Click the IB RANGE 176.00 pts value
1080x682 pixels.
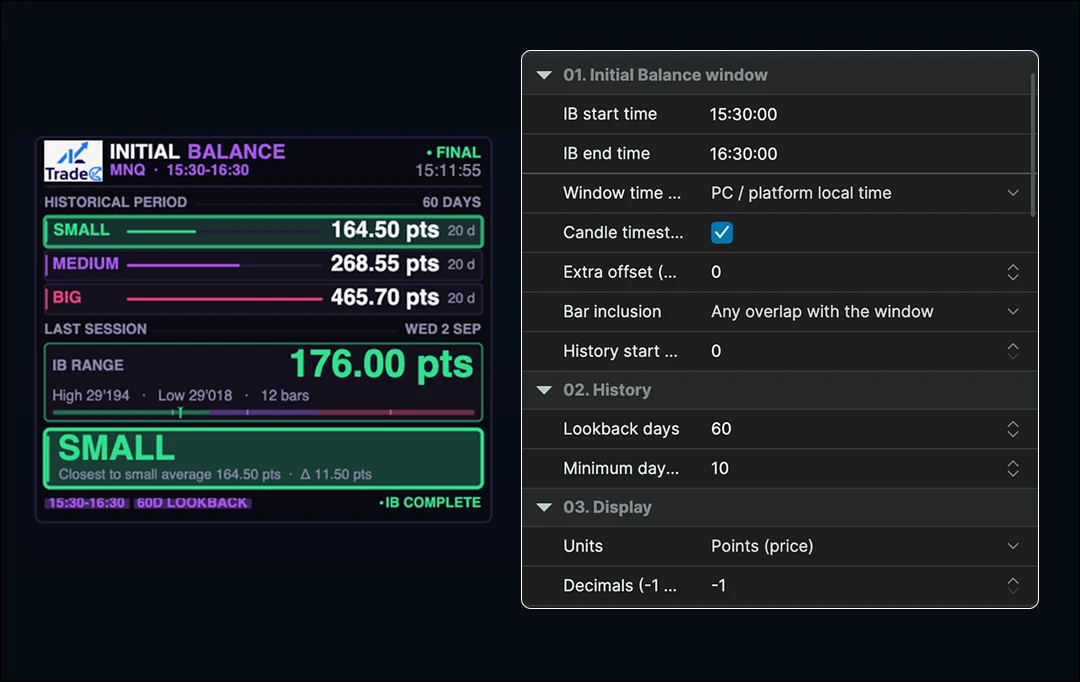click(382, 364)
